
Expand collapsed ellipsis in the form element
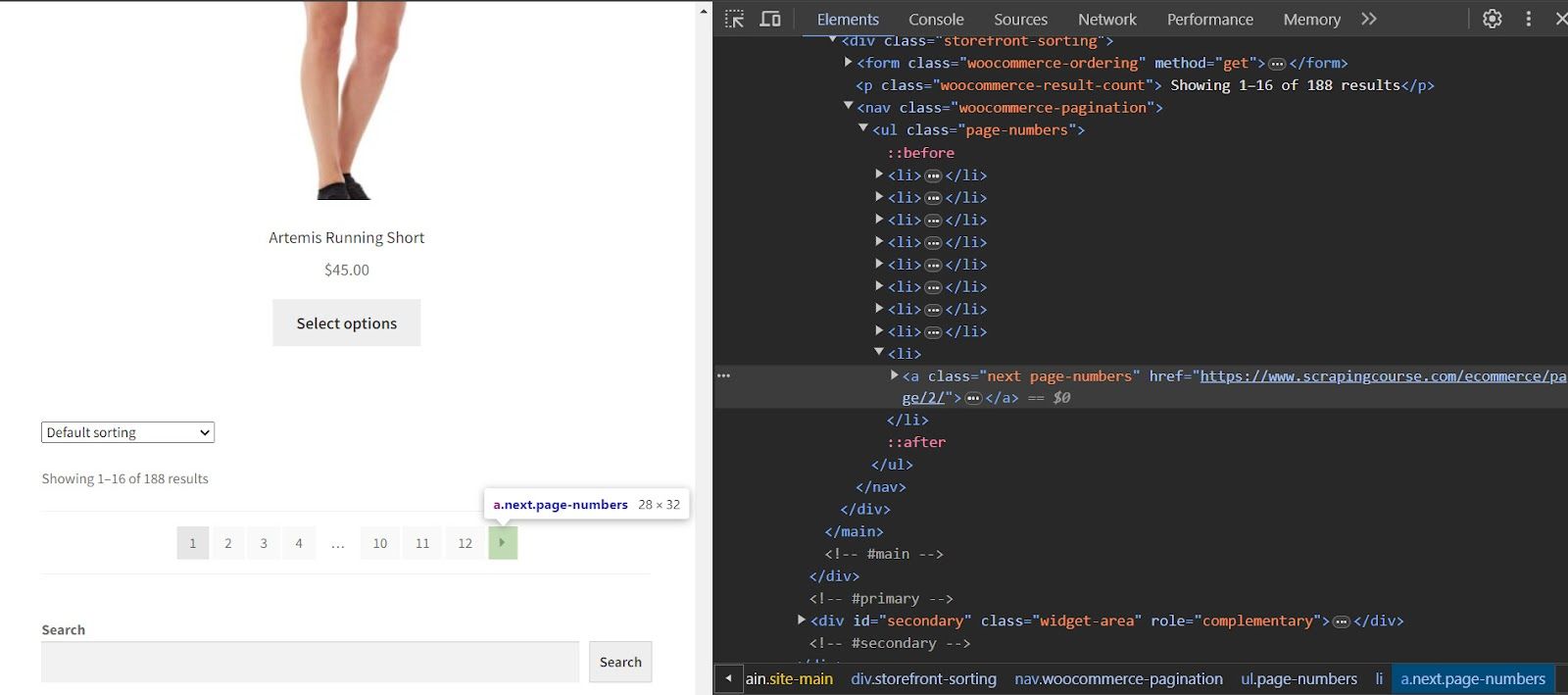tap(1277, 64)
